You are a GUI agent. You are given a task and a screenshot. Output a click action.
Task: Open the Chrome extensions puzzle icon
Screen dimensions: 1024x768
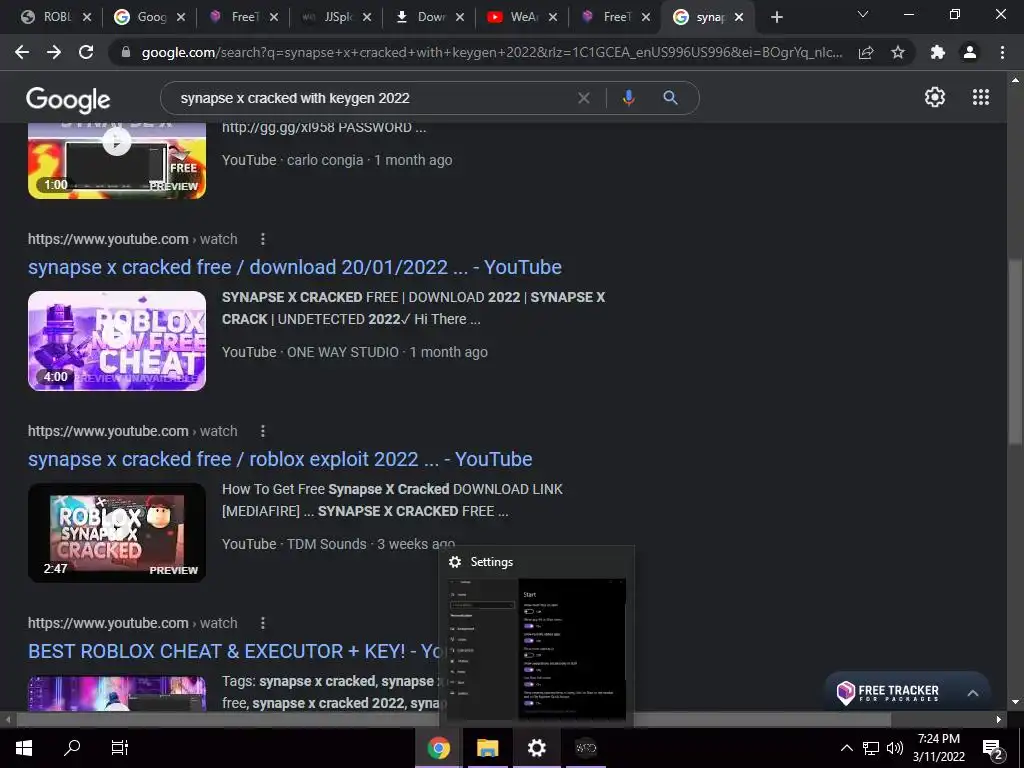pyautogui.click(x=938, y=52)
